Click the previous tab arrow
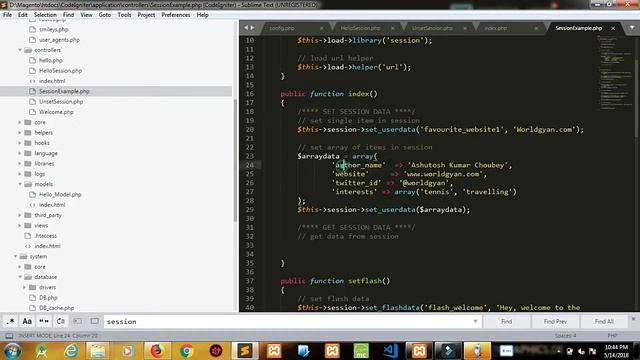This screenshot has width=640, height=360. click(246, 28)
